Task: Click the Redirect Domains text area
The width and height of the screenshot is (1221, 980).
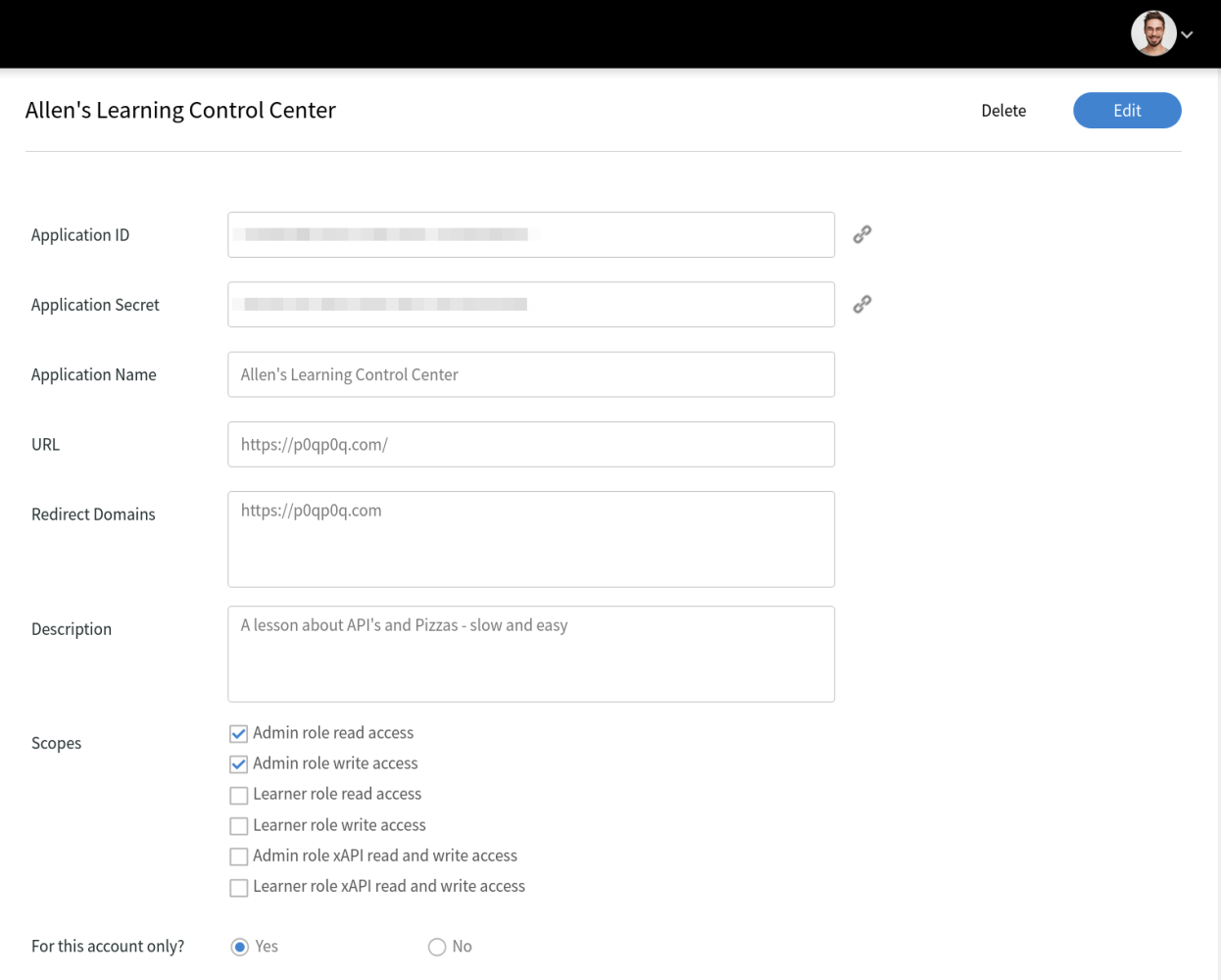Action: pyautogui.click(x=530, y=539)
